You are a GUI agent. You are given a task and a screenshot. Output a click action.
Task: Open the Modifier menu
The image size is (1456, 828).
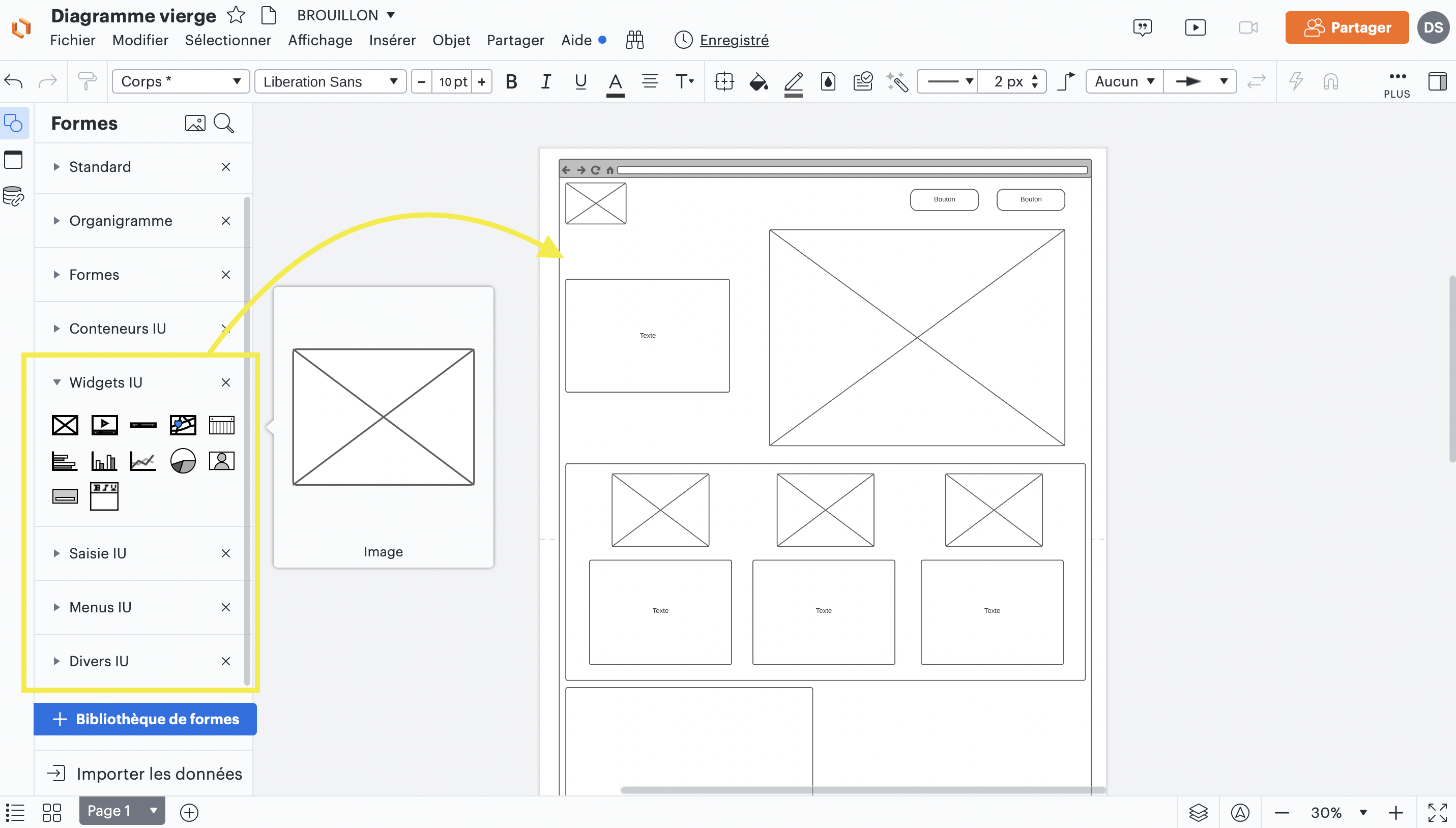click(140, 40)
